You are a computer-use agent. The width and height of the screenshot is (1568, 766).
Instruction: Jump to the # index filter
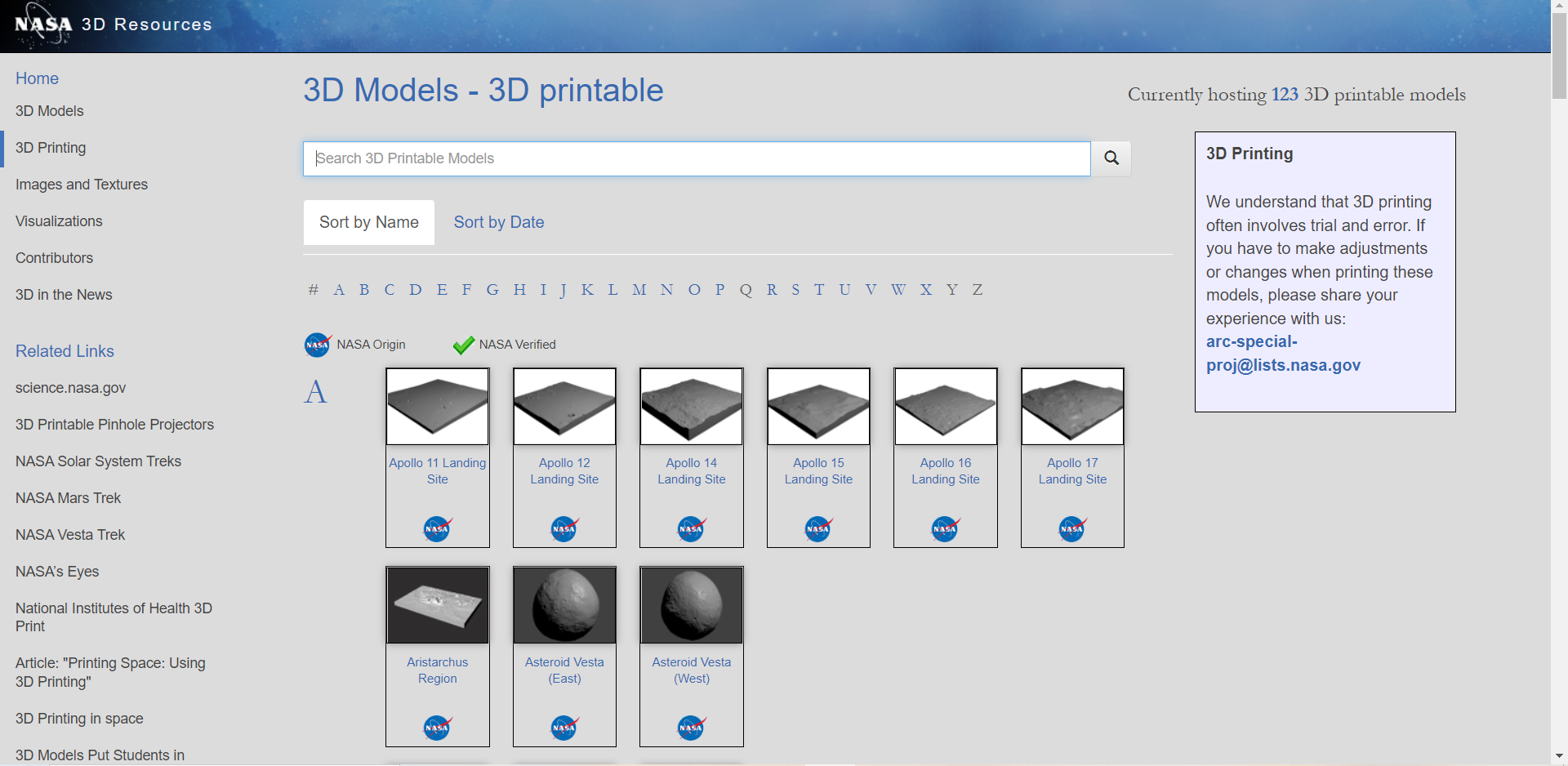tap(313, 290)
